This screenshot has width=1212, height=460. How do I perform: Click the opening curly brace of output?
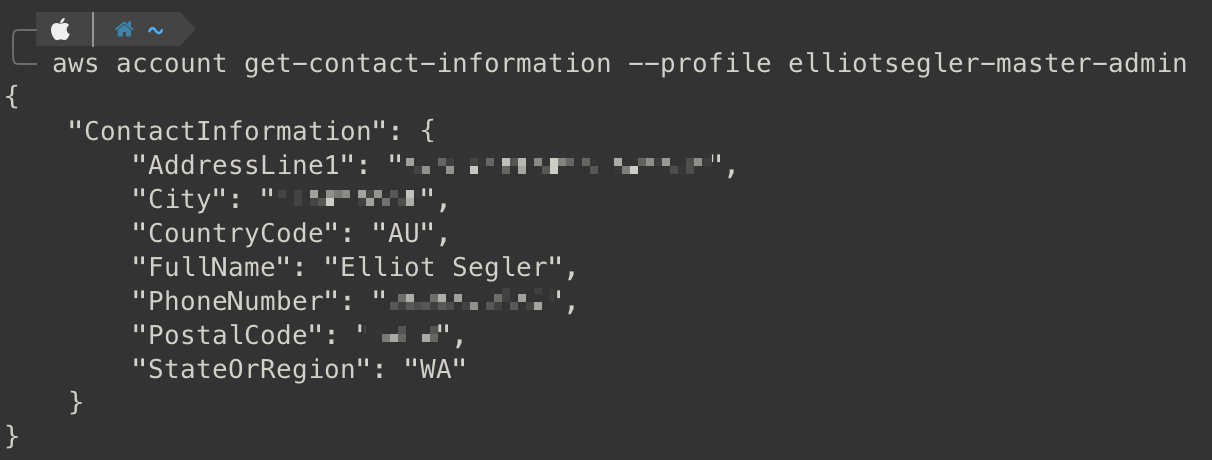coord(11,97)
